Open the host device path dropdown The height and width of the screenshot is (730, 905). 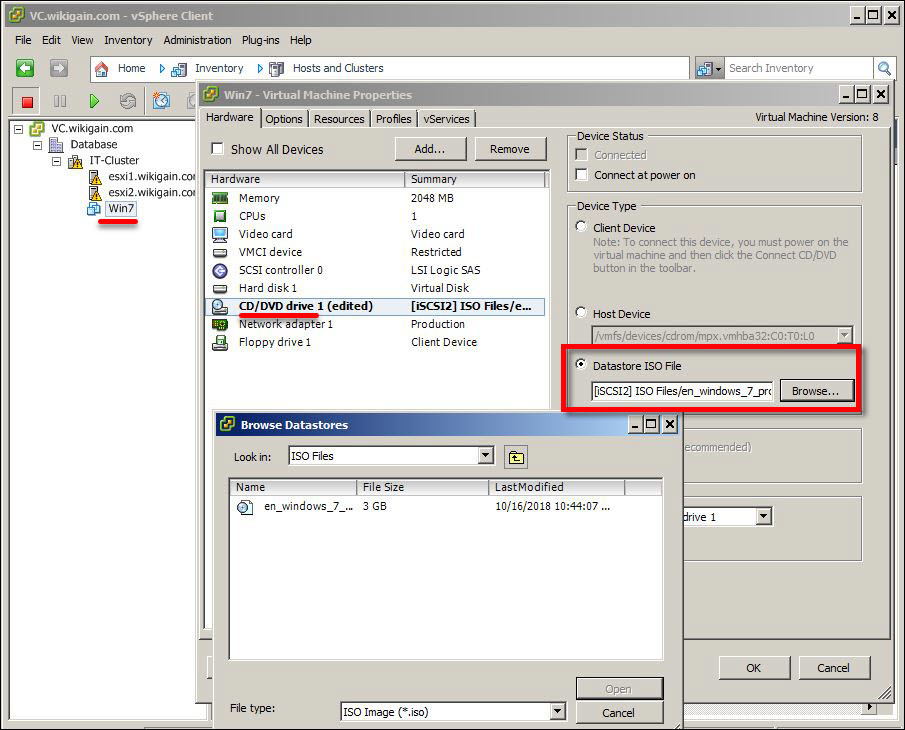point(845,335)
